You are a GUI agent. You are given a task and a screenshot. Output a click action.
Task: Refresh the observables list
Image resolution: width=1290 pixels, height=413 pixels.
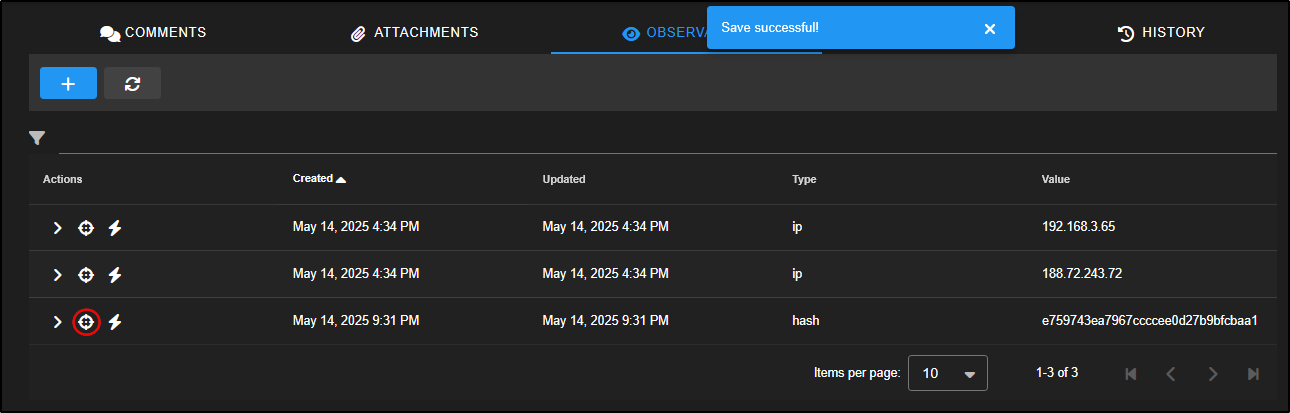click(132, 83)
